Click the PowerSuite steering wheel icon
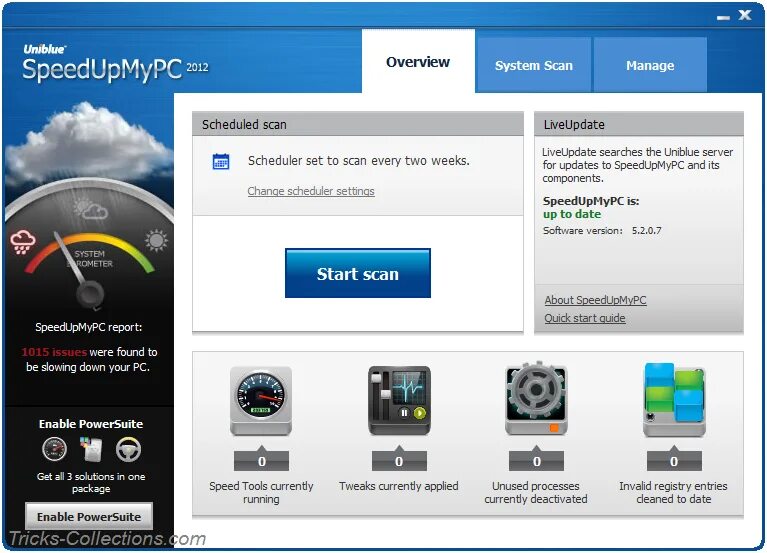Image resolution: width=767 pixels, height=553 pixels. (128, 449)
